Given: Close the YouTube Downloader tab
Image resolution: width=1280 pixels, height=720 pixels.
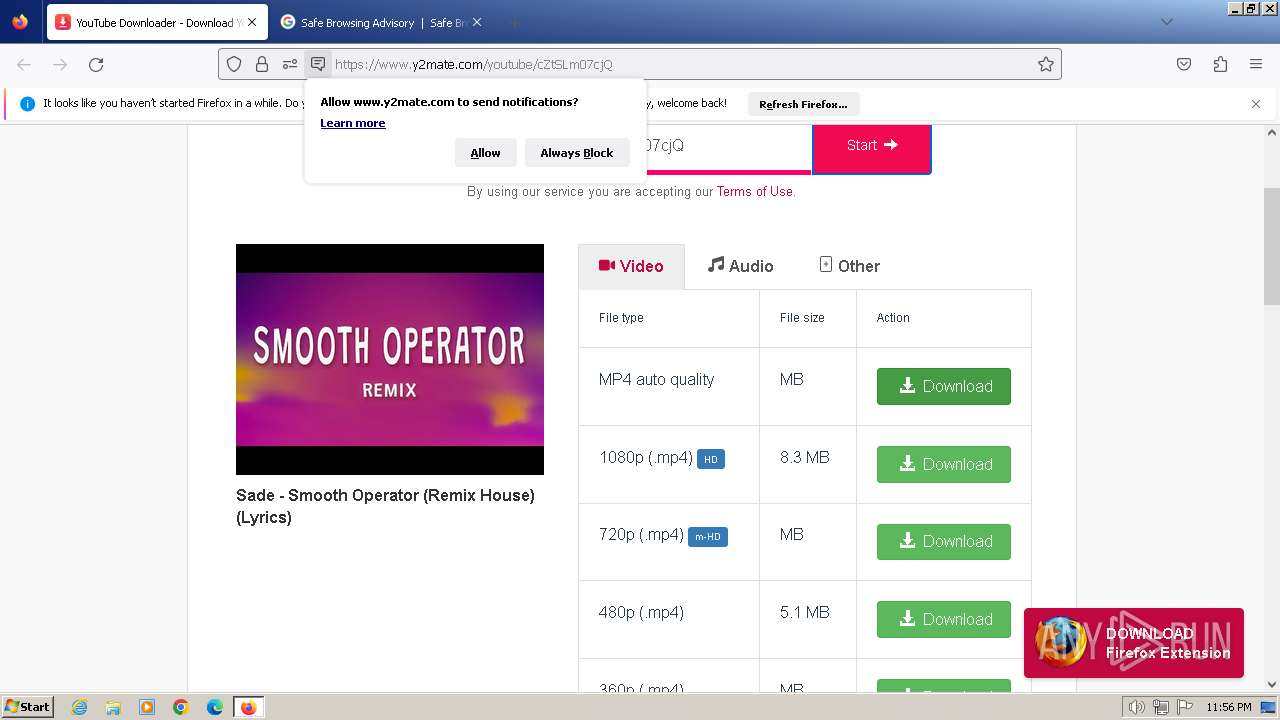Looking at the screenshot, I should tap(251, 22).
